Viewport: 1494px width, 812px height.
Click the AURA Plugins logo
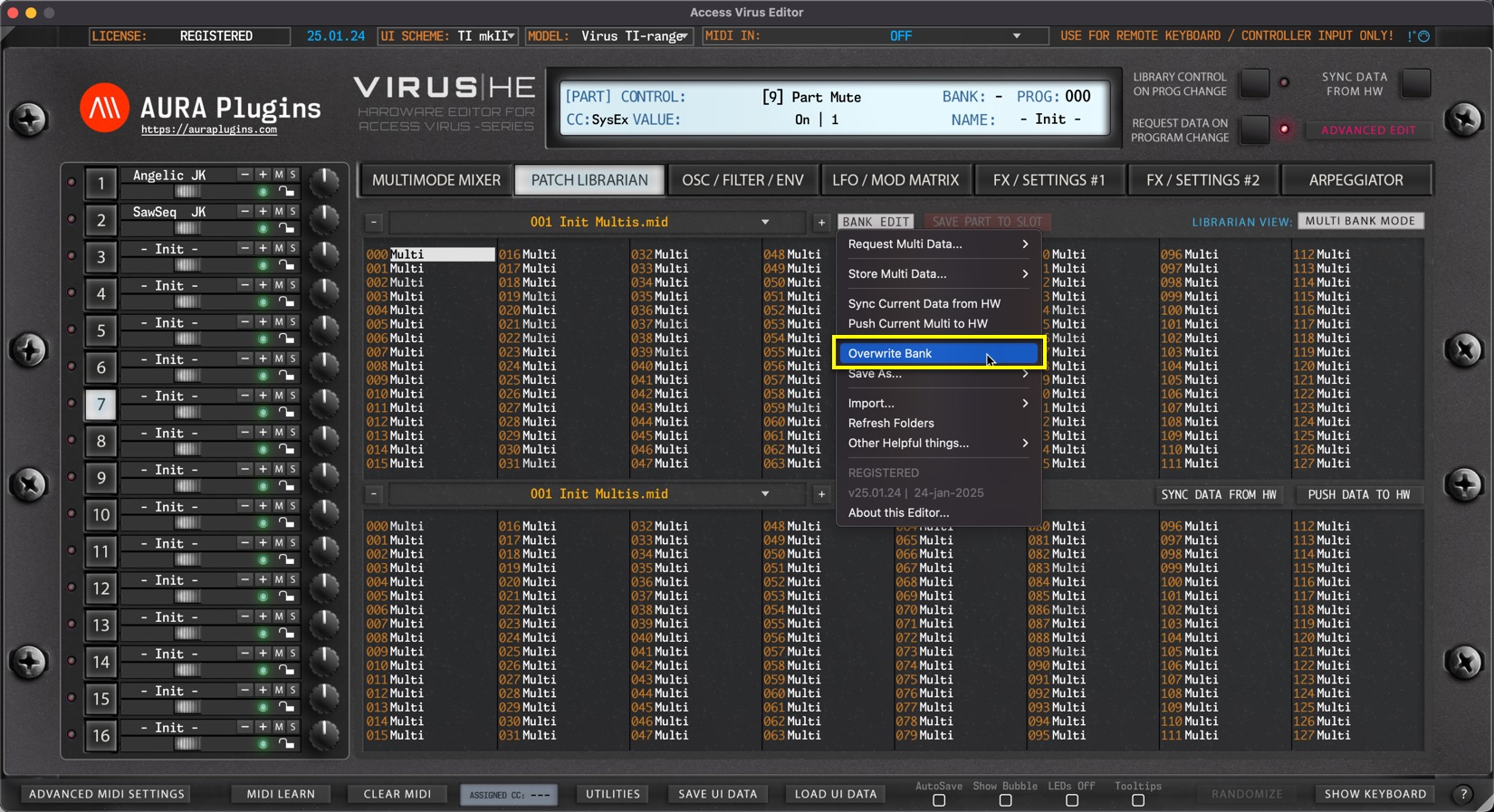tap(104, 109)
